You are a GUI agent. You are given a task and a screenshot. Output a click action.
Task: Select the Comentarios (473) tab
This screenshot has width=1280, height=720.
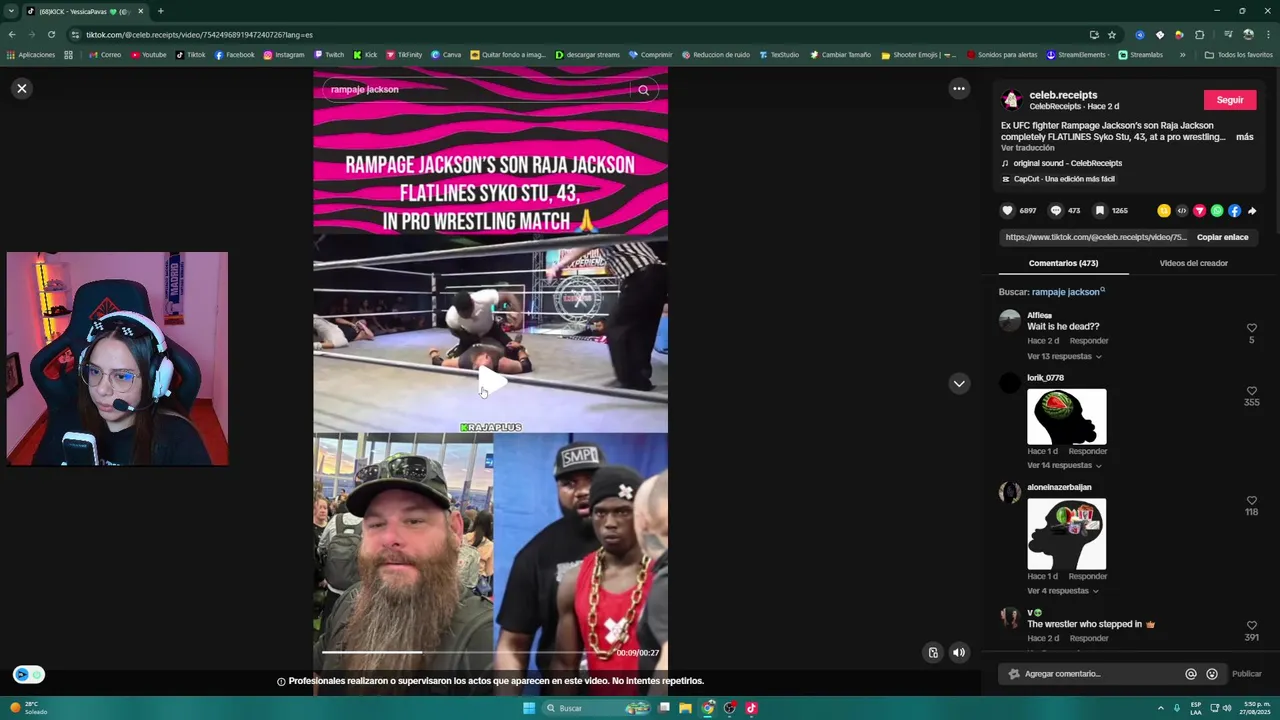(x=1063, y=263)
